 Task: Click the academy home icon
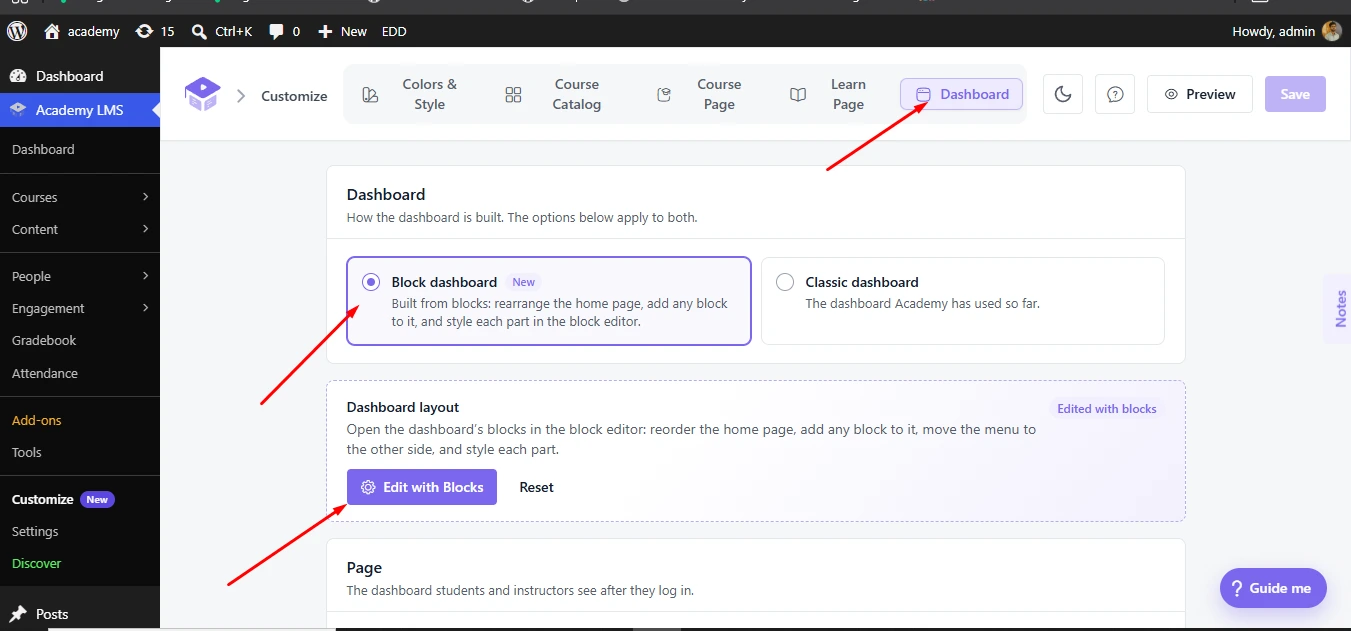tap(52, 31)
